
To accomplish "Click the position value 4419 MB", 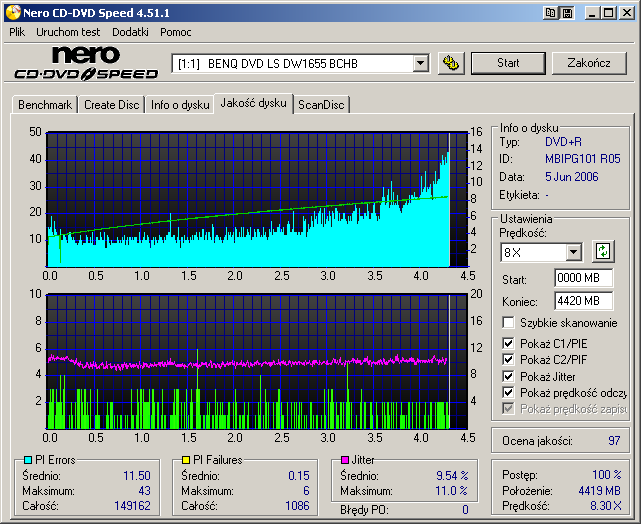I will [x=600, y=490].
